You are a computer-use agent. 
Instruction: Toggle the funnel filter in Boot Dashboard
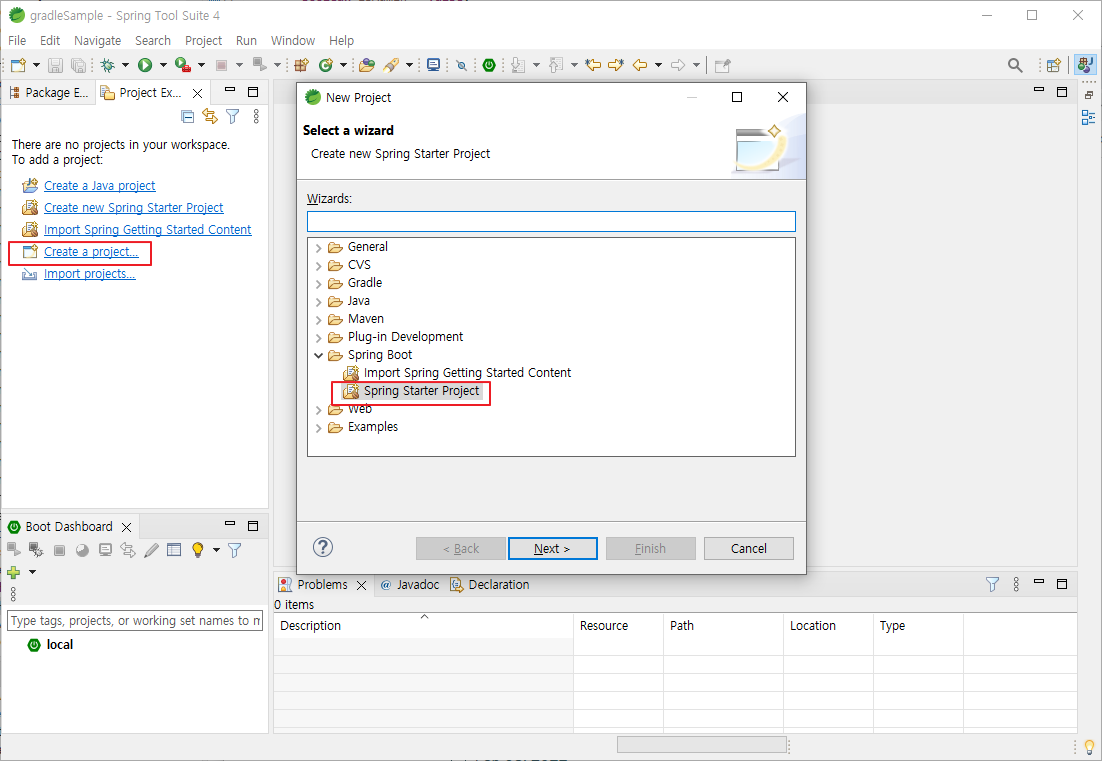click(x=235, y=550)
